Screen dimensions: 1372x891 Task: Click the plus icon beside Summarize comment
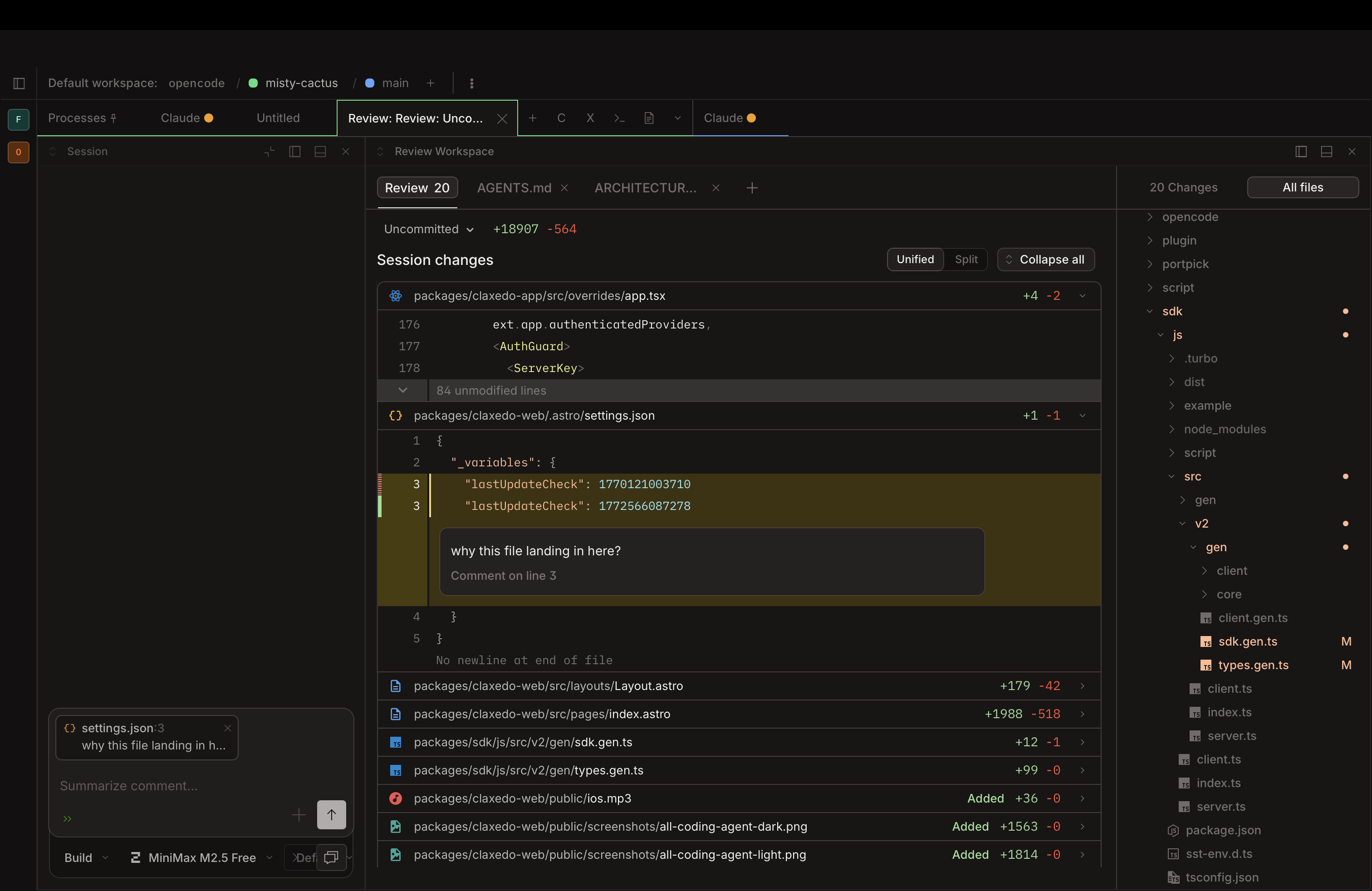pyautogui.click(x=299, y=814)
